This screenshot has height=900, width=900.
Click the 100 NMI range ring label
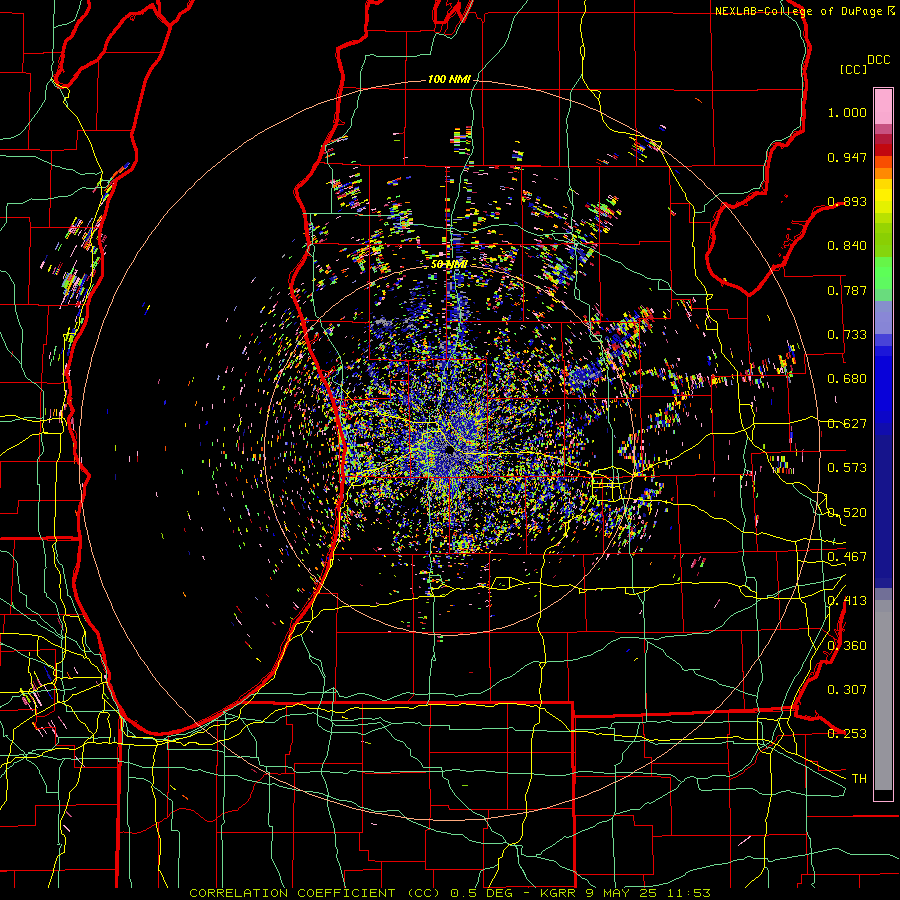click(x=449, y=79)
